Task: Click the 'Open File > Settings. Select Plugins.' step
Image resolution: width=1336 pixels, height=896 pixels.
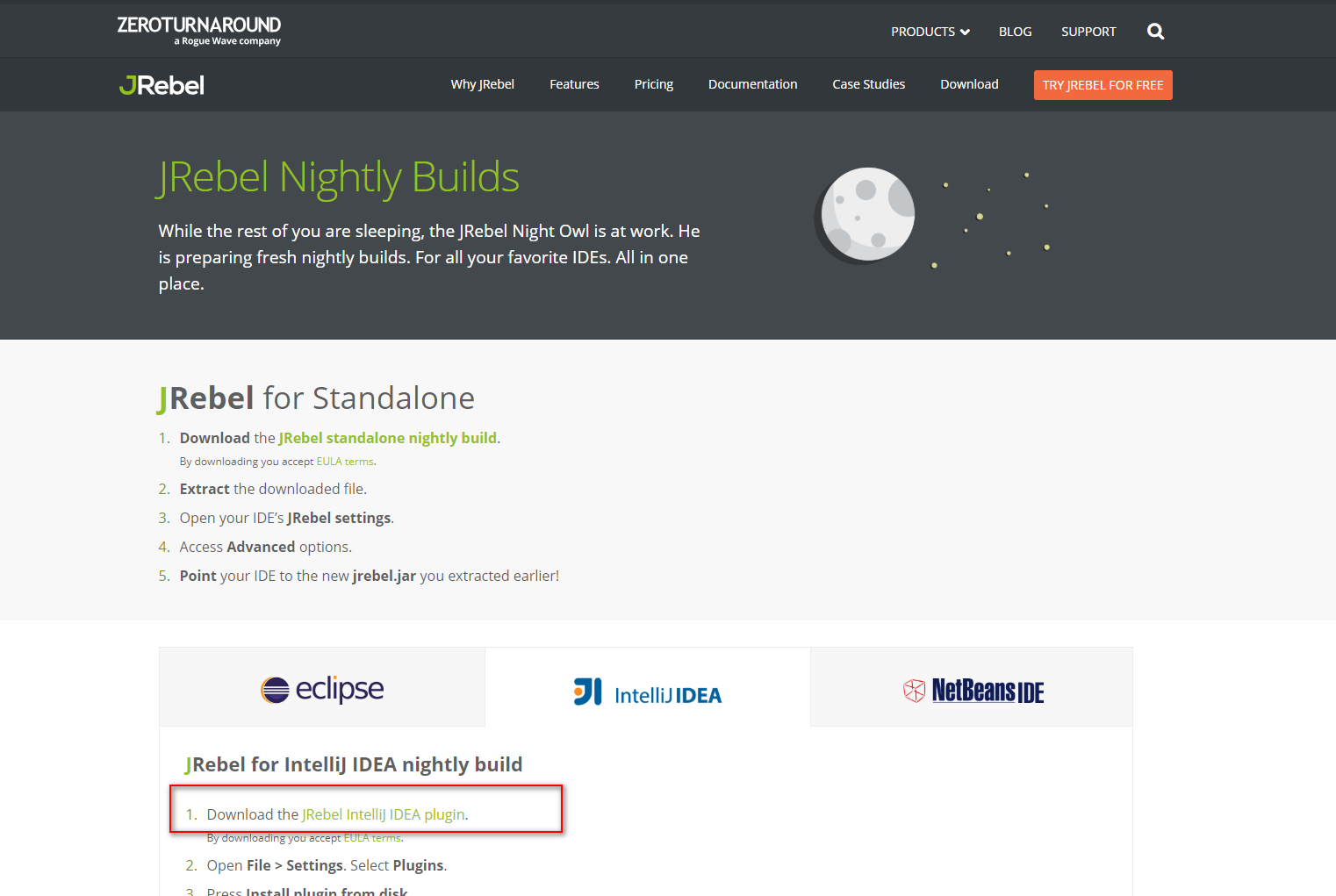Action: pyautogui.click(x=327, y=865)
